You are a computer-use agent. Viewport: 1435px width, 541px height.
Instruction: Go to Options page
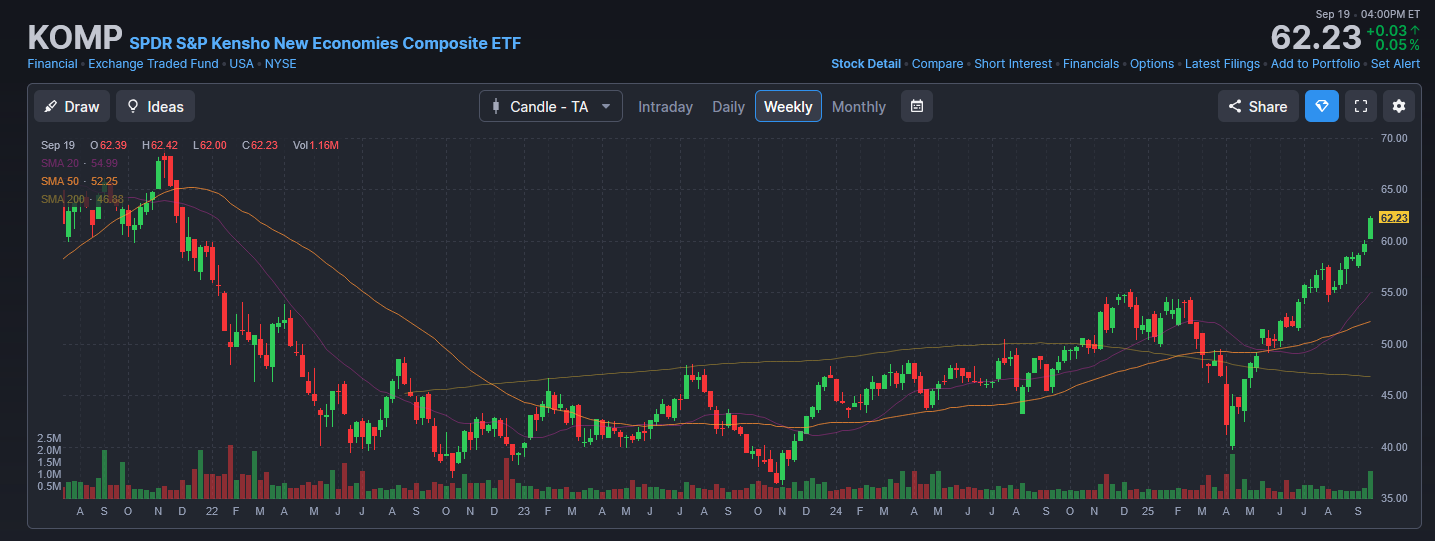(x=1152, y=64)
